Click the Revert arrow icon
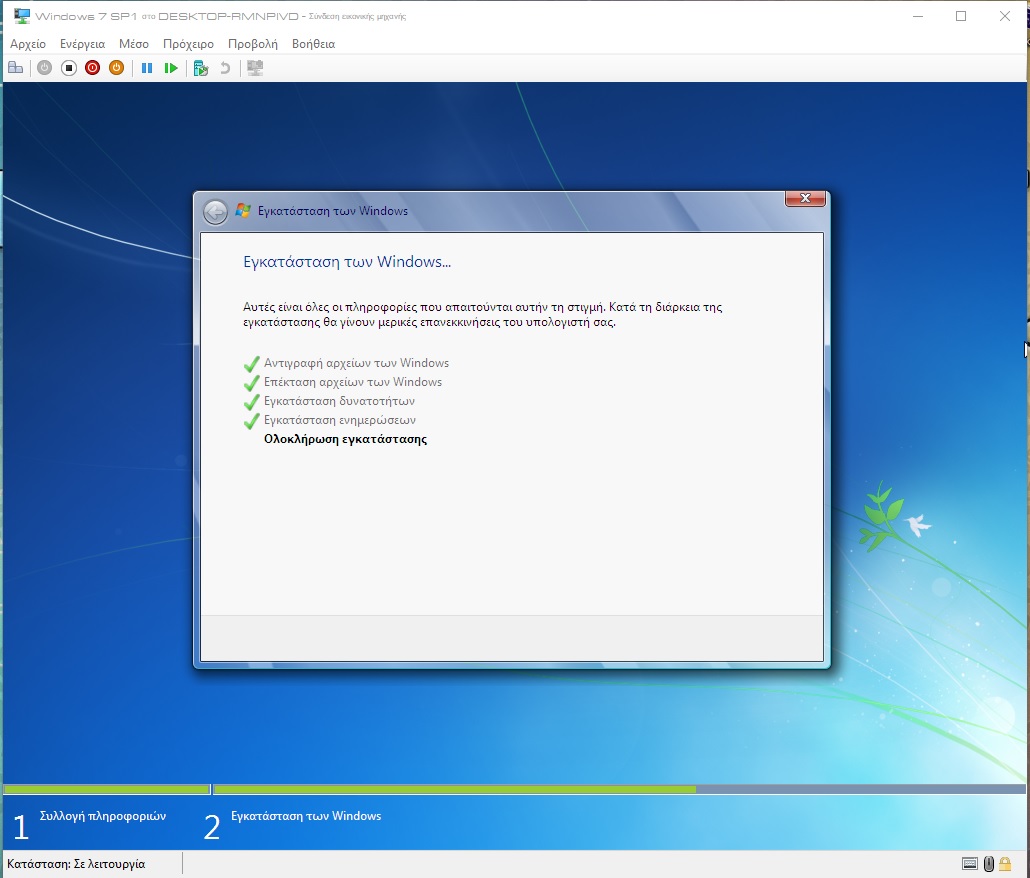The image size is (1030, 878). [225, 68]
